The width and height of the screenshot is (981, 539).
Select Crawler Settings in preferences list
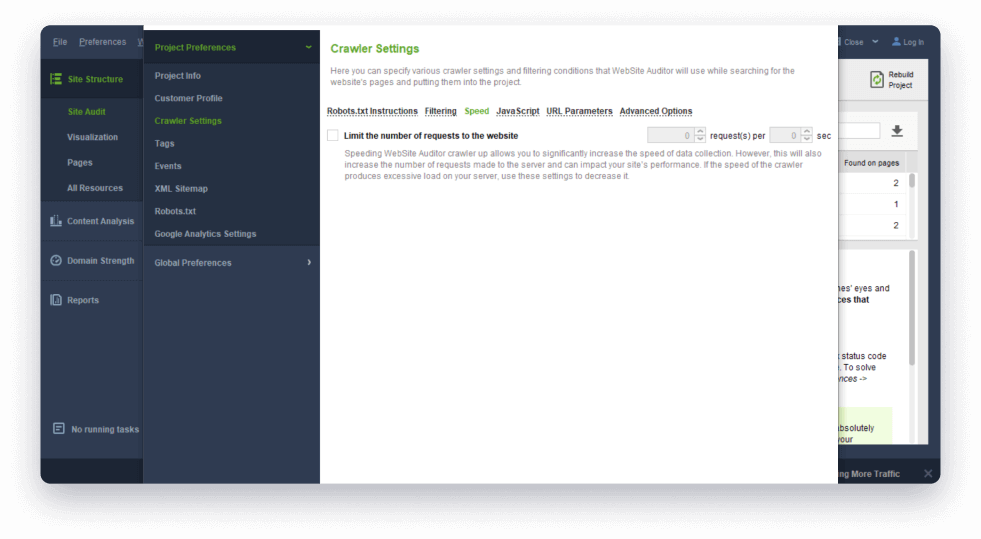[x=188, y=121]
